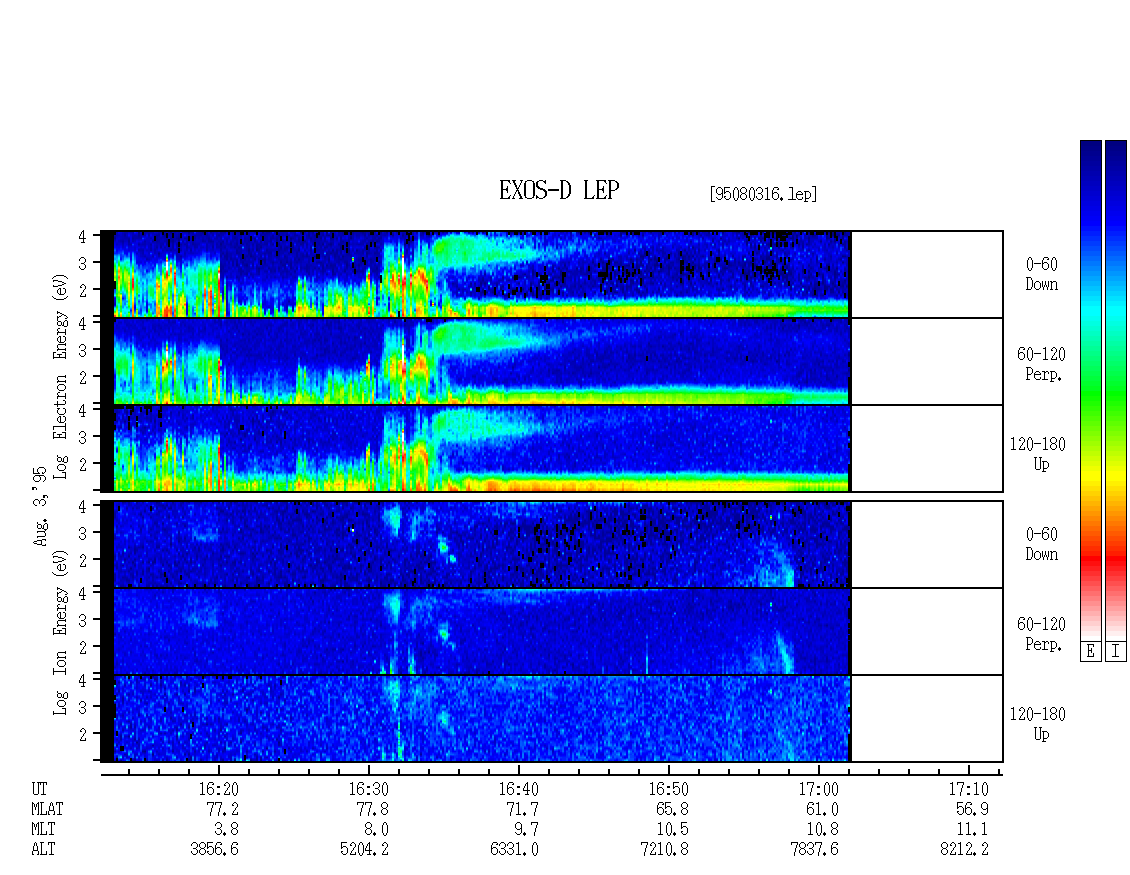
Task: Click the E color bar label box
Action: point(1090,652)
